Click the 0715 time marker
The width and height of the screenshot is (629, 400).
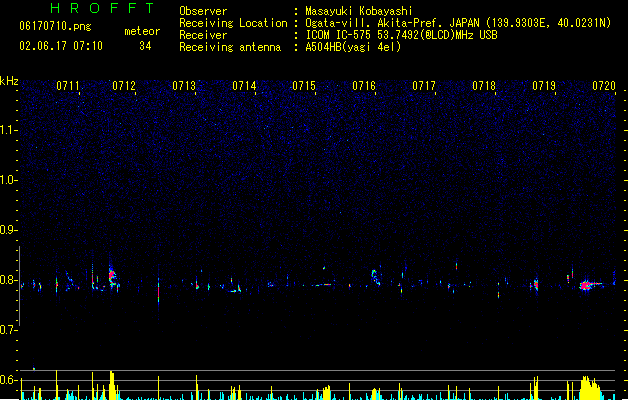pos(304,86)
